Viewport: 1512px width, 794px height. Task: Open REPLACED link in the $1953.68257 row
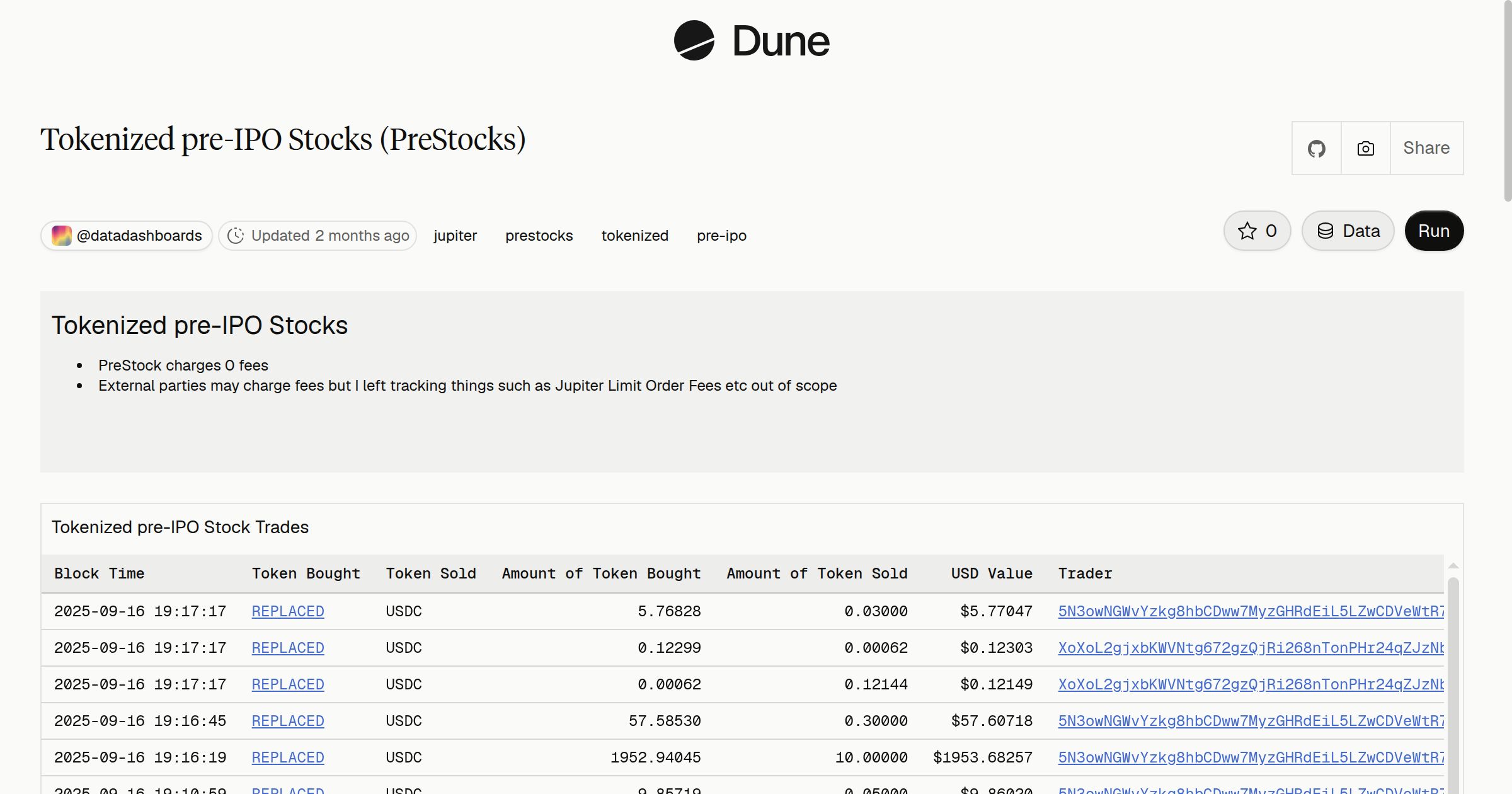tap(288, 757)
